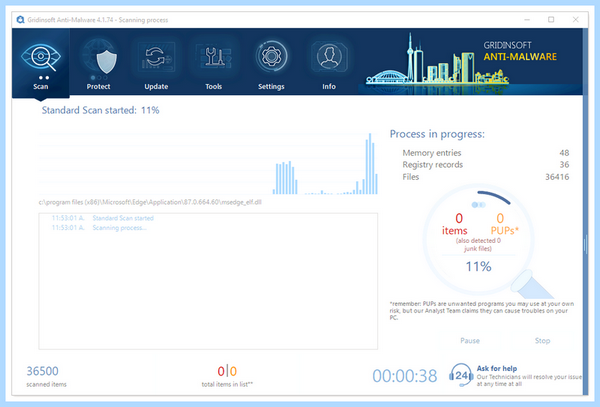Select the Protect tab label
The image size is (600, 407).
(x=98, y=86)
